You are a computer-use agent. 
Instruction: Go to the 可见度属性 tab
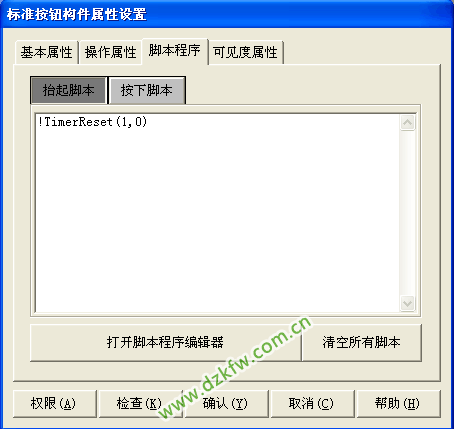coord(245,52)
